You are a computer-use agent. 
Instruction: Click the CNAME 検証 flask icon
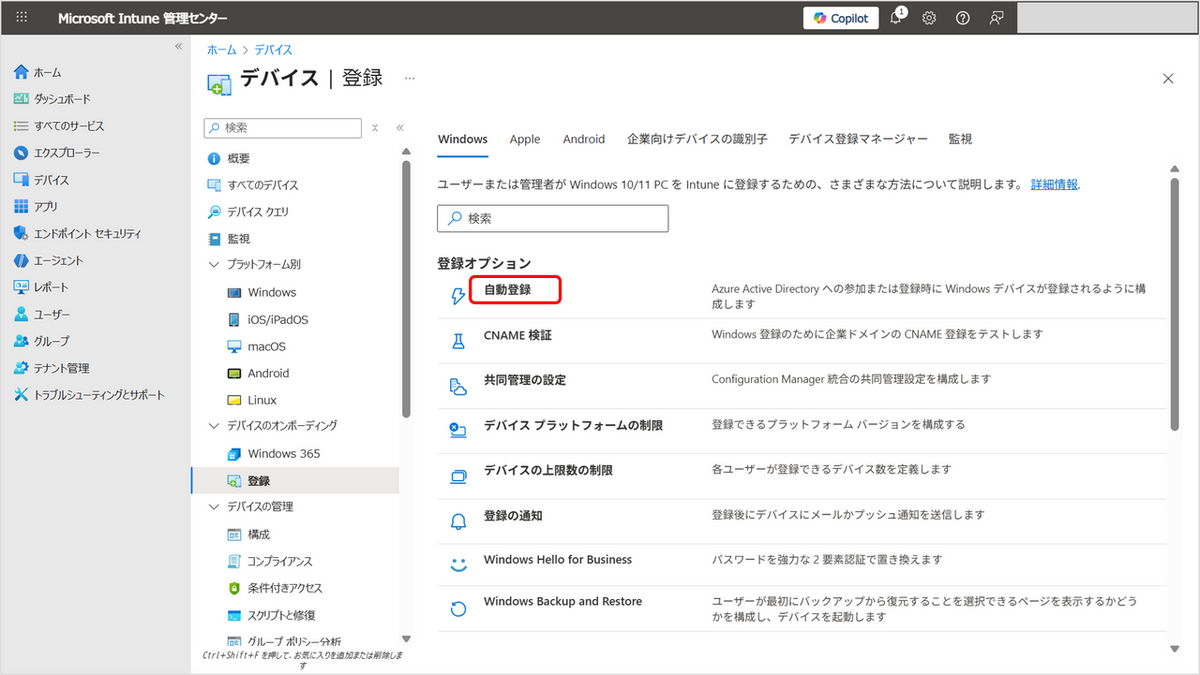[458, 341]
